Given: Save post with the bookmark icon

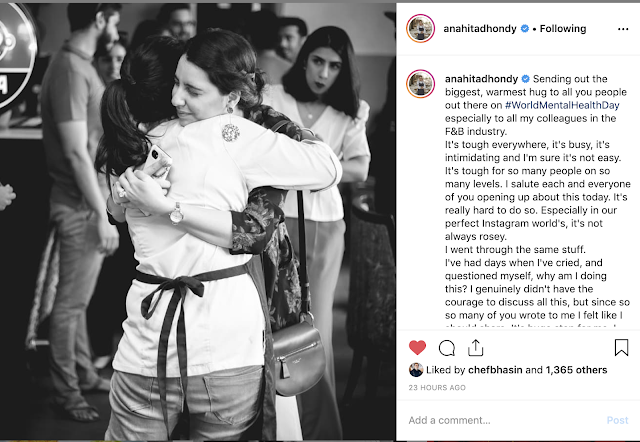Looking at the screenshot, I should tap(621, 348).
